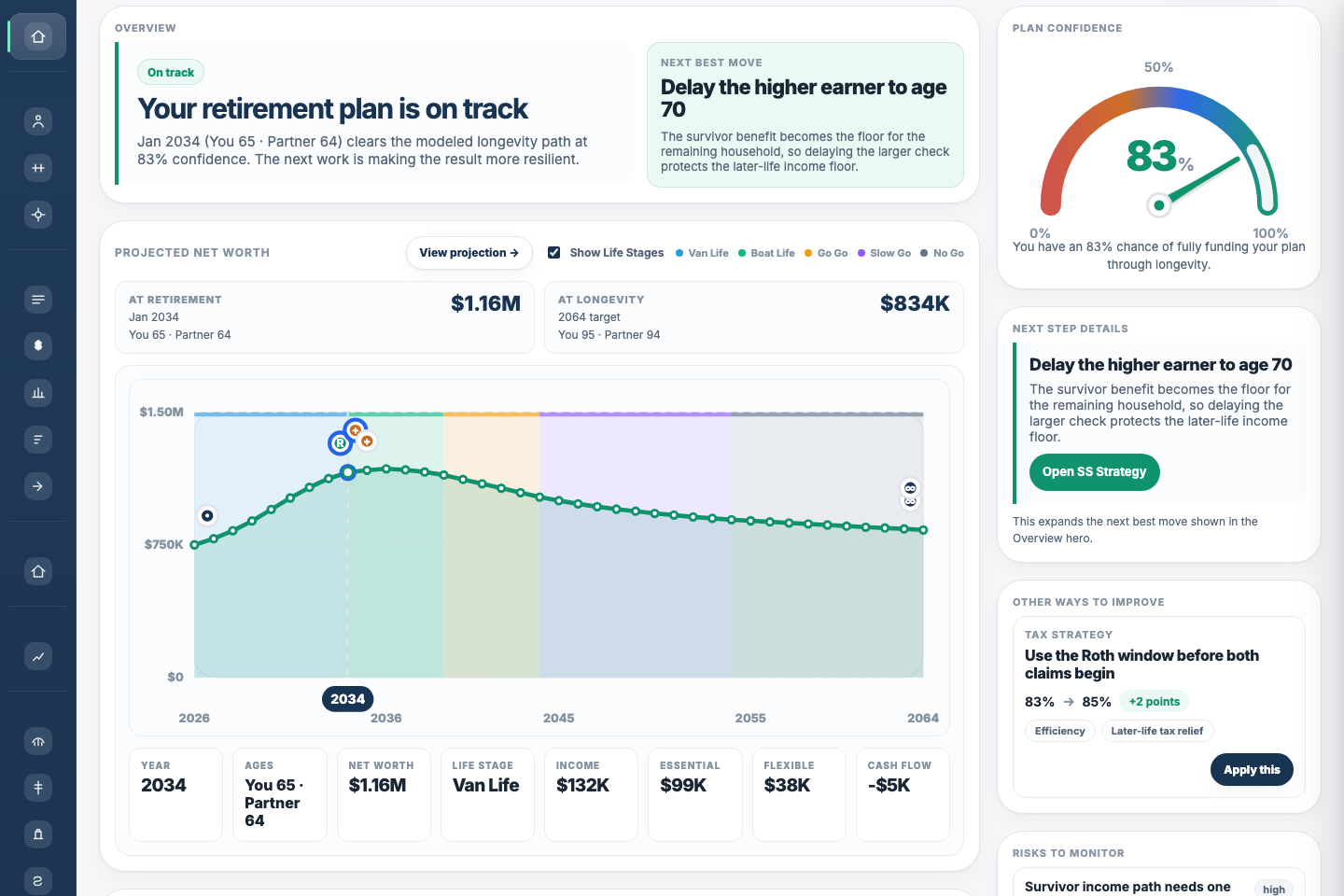Open the bar chart analytics icon in the sidebar
The width and height of the screenshot is (1344, 896).
37,392
